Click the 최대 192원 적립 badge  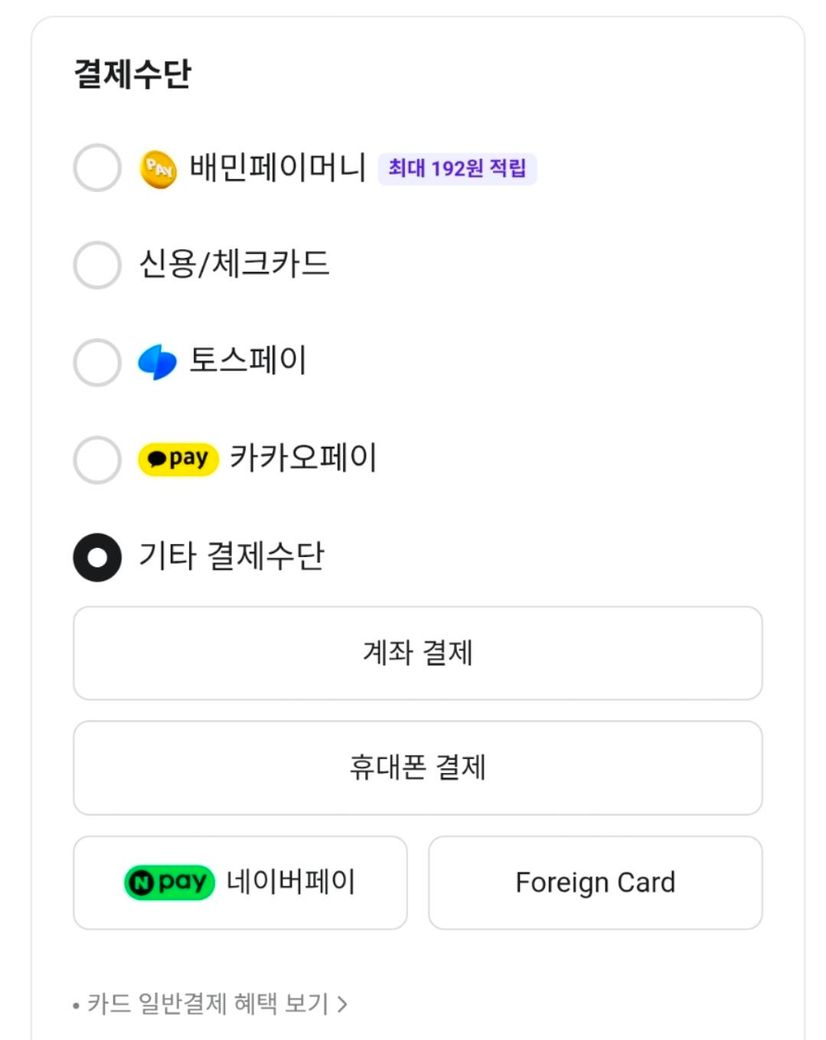457,168
